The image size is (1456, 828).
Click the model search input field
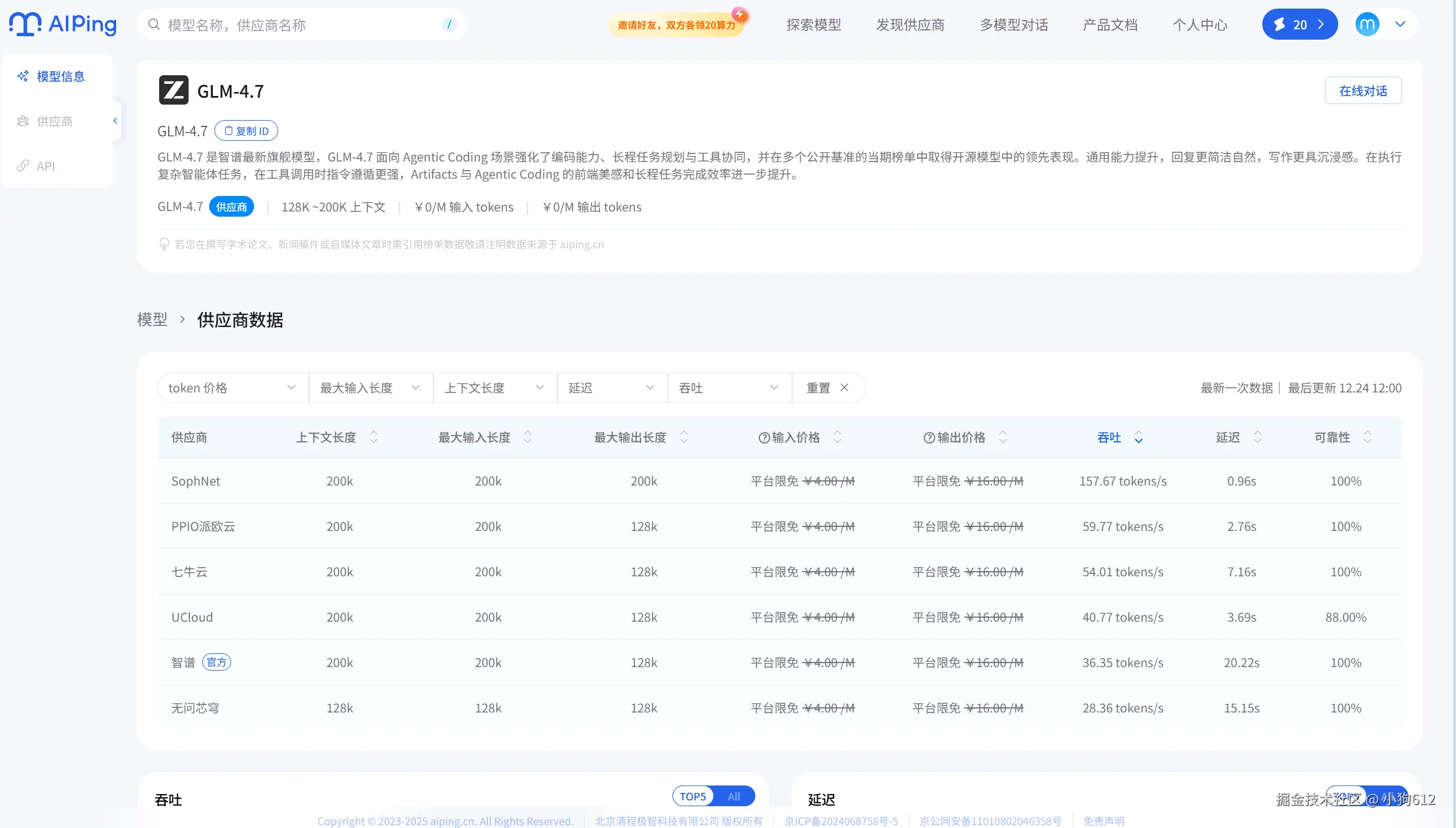pos(299,25)
